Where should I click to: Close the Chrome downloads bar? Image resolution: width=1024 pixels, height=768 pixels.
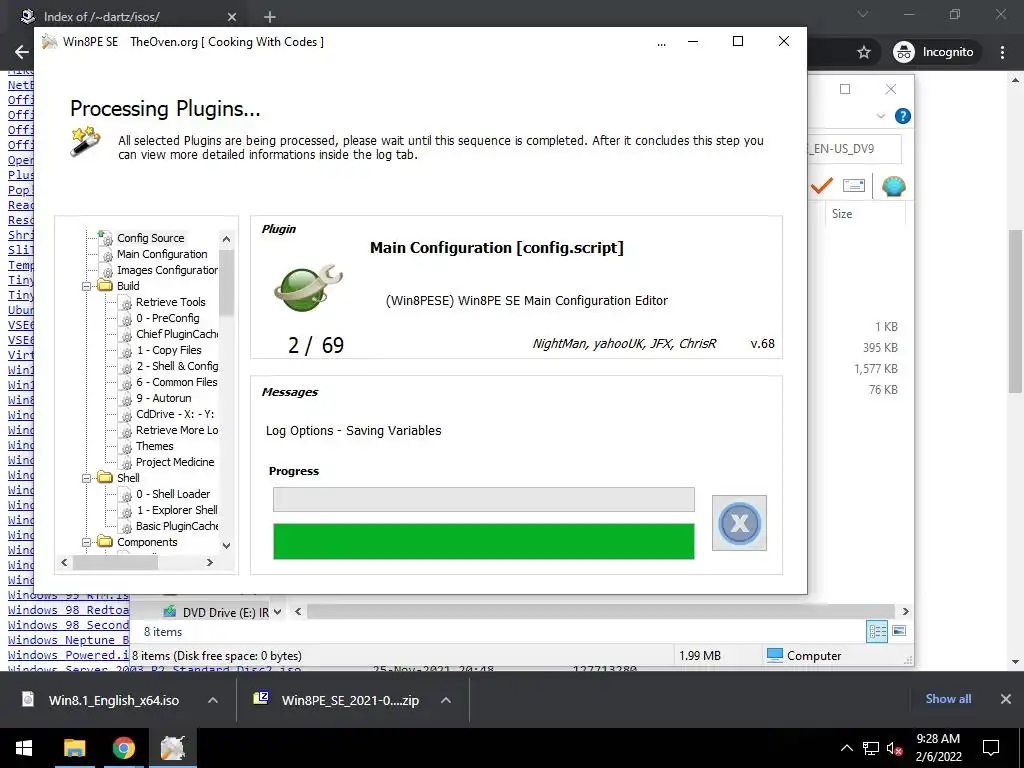tap(1006, 699)
